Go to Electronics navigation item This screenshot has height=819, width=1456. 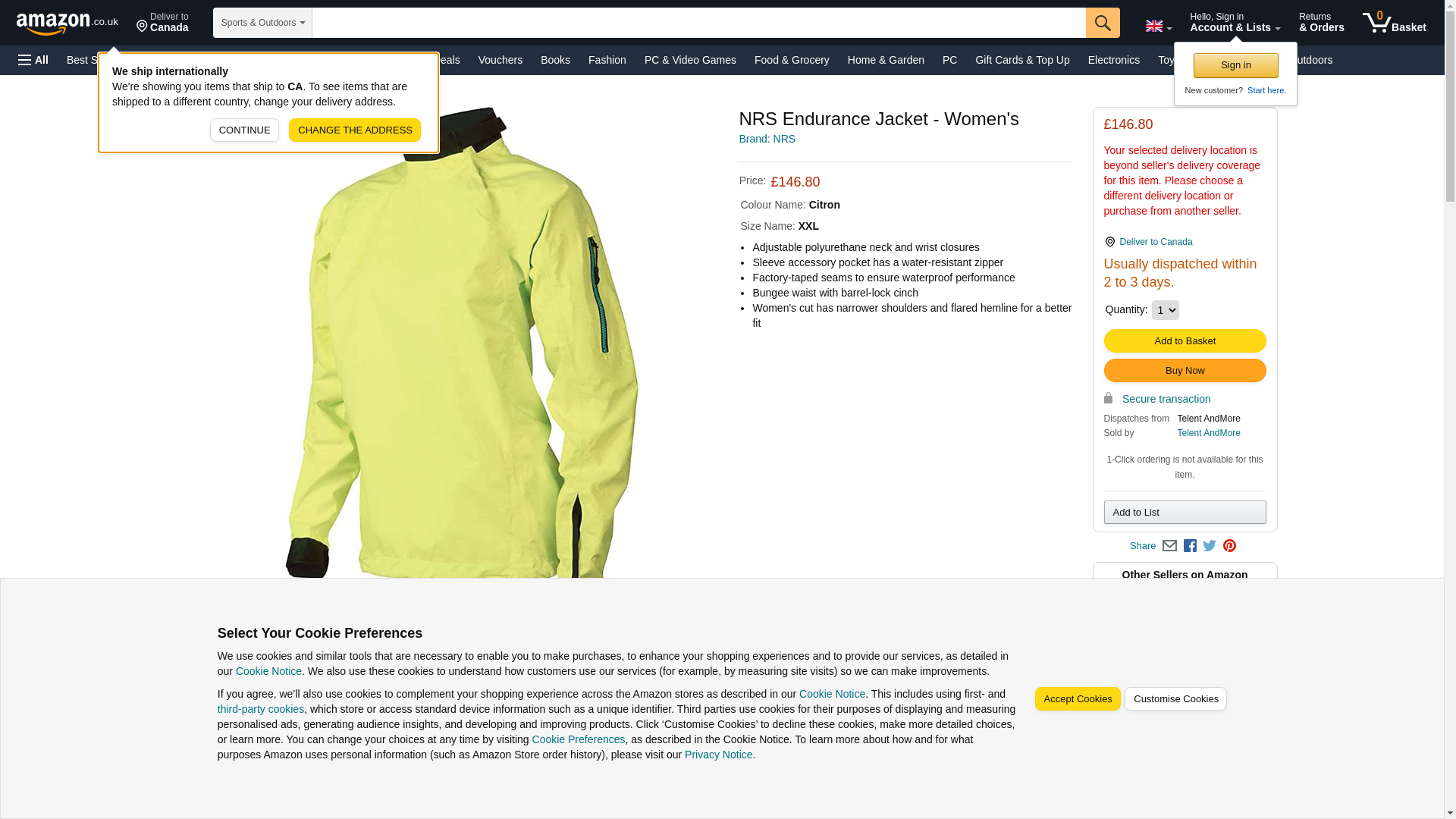(x=1113, y=60)
